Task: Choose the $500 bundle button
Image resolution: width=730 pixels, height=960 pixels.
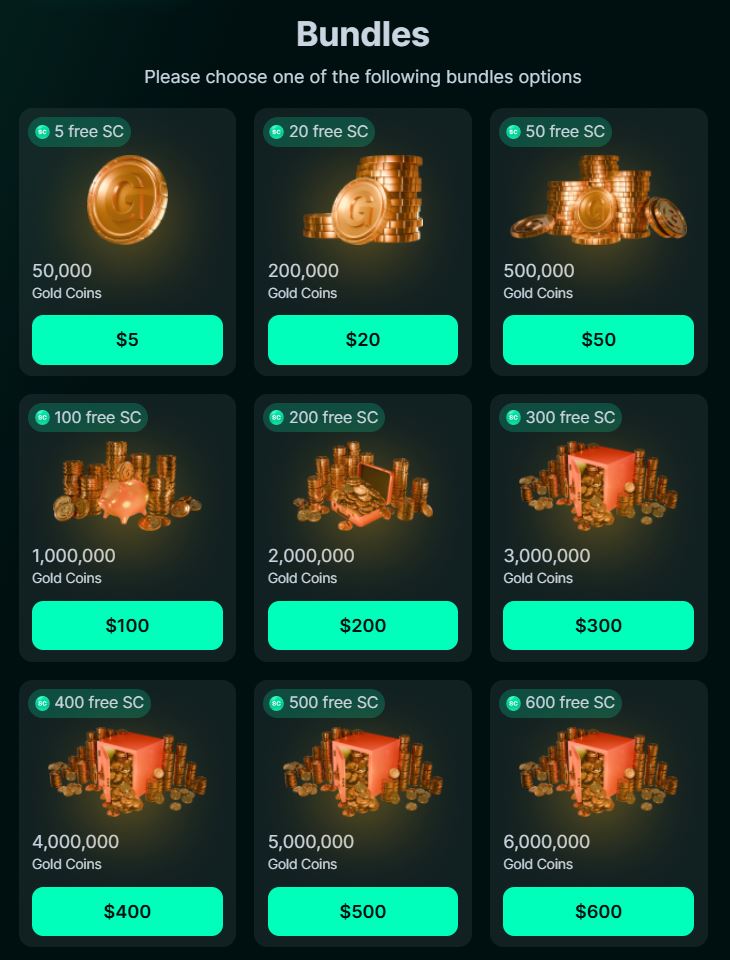Action: point(363,911)
